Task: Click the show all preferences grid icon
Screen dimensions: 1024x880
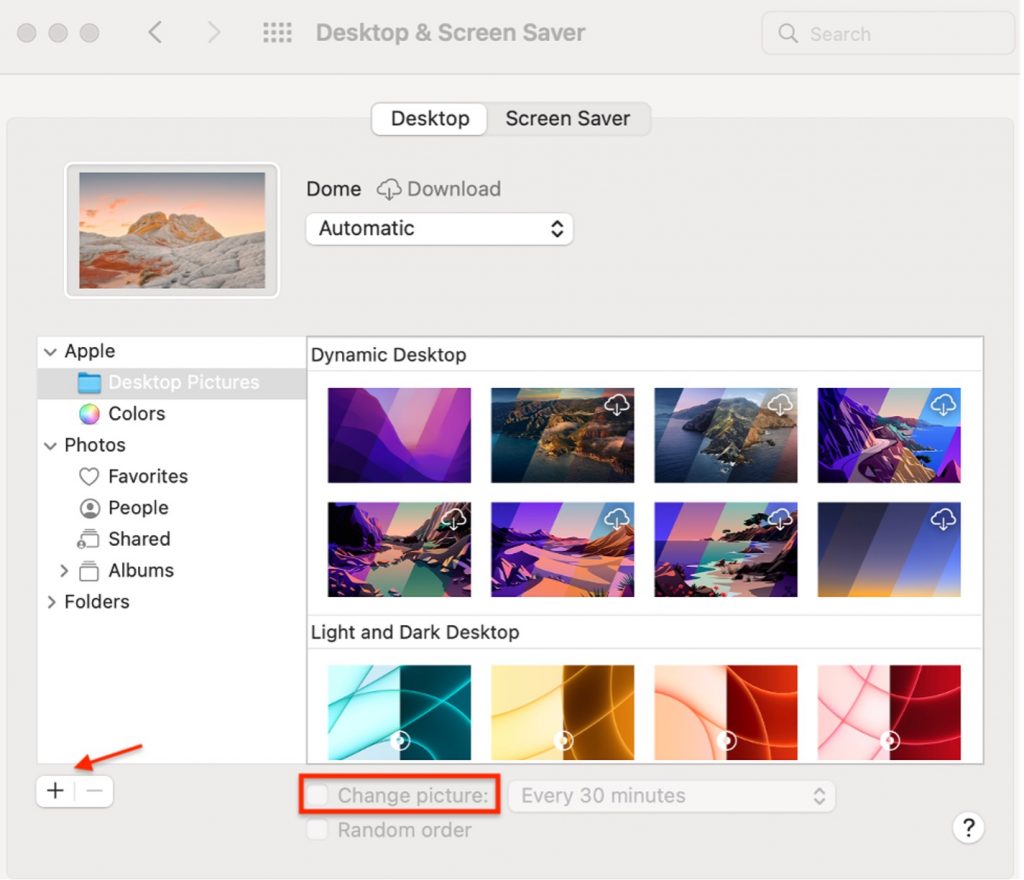Action: pyautogui.click(x=277, y=33)
